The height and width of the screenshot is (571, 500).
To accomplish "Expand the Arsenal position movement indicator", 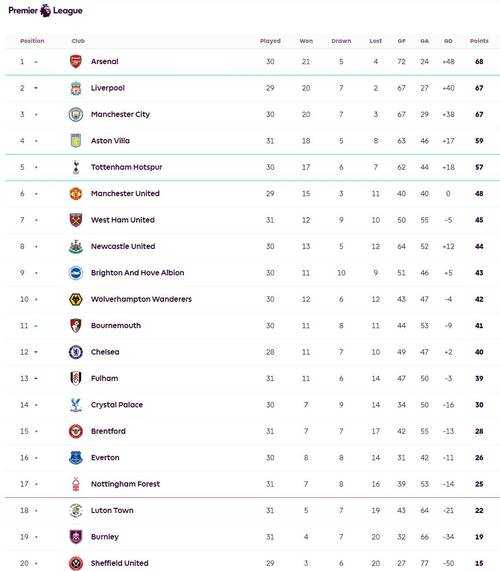I will point(36,62).
